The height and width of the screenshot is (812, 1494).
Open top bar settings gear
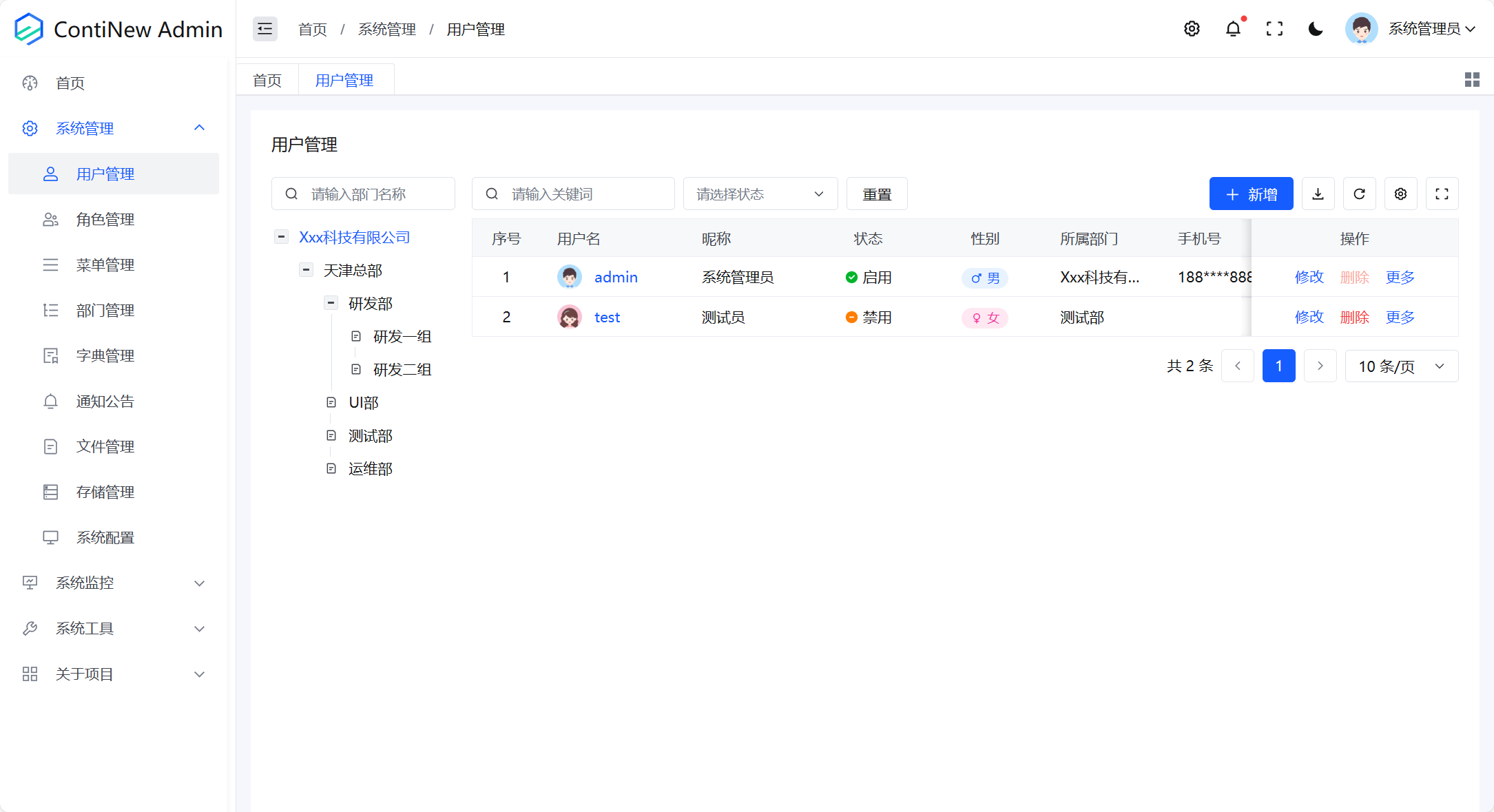[x=1192, y=29]
